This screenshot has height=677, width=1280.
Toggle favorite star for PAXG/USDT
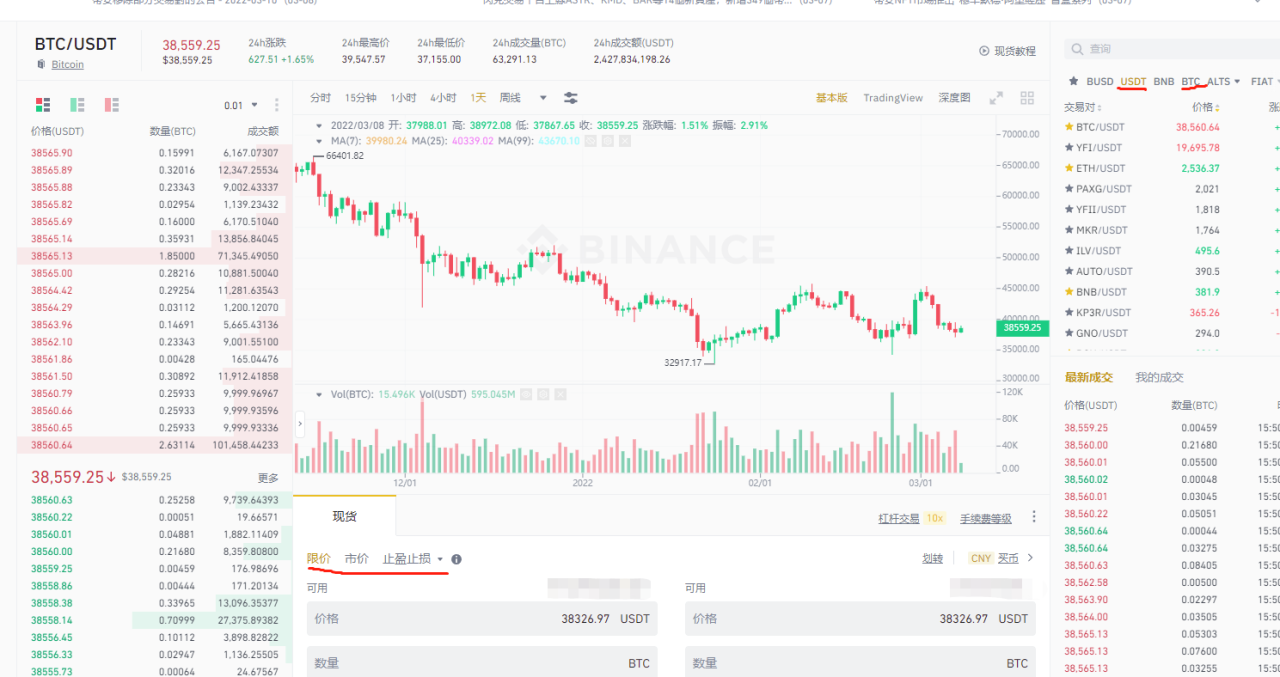(x=1069, y=189)
